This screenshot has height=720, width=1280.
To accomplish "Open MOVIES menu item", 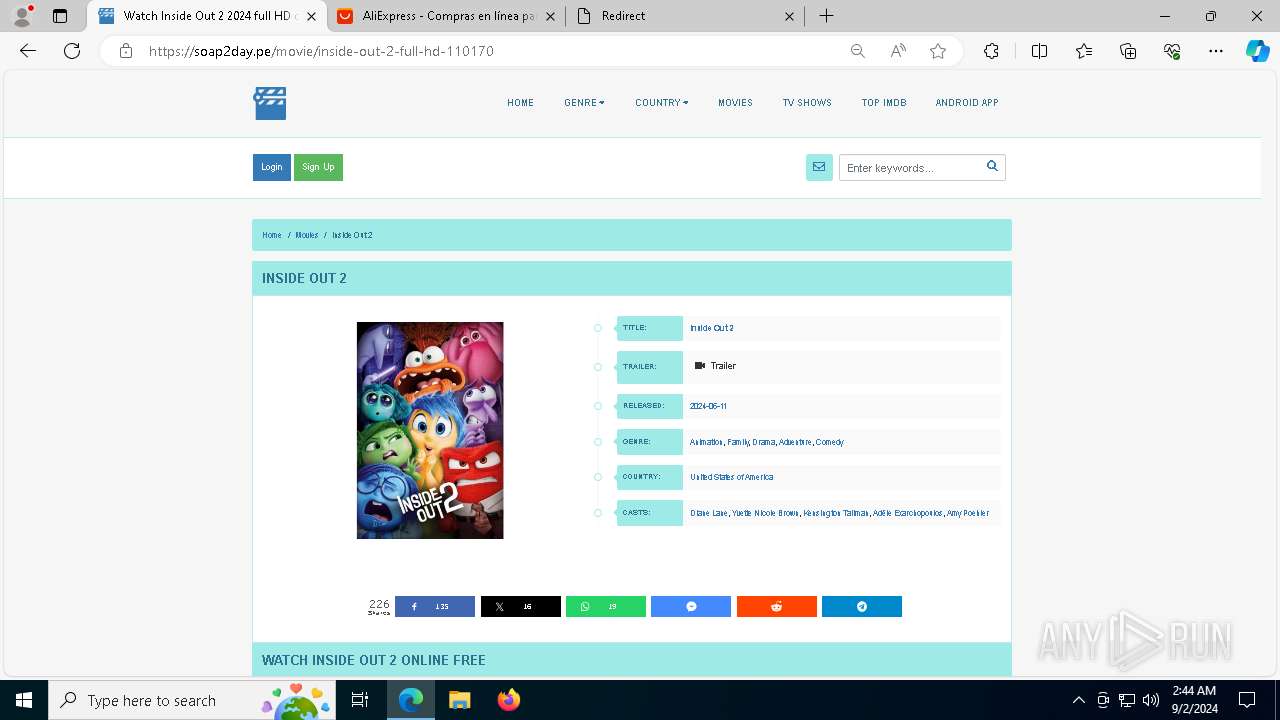I will 735,103.
